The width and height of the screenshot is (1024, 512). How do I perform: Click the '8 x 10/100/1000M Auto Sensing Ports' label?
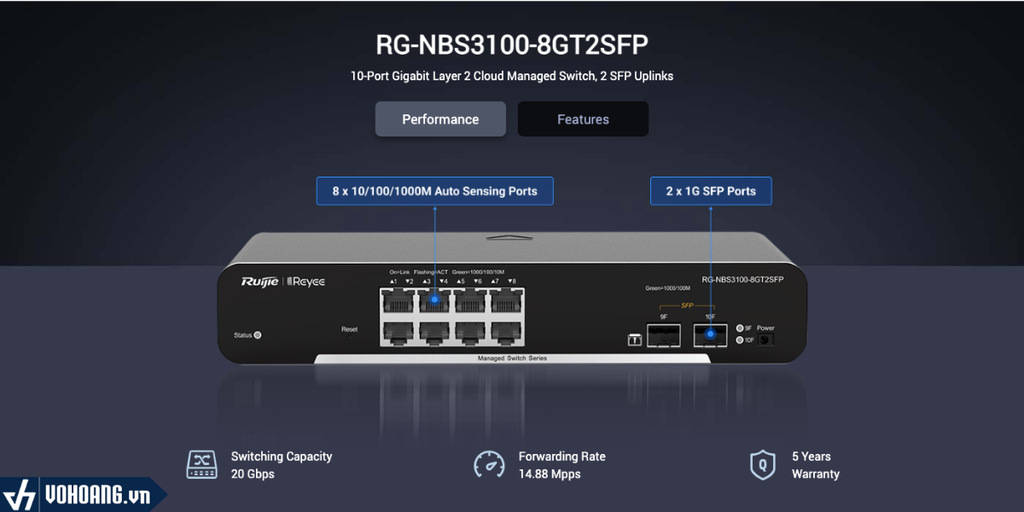[x=435, y=191]
